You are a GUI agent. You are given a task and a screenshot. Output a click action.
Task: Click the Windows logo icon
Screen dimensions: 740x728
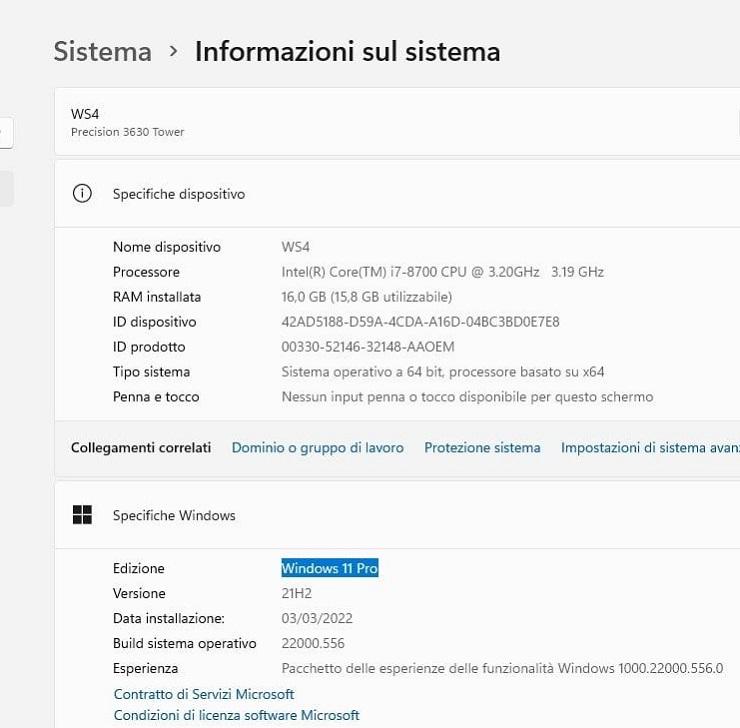tap(82, 515)
